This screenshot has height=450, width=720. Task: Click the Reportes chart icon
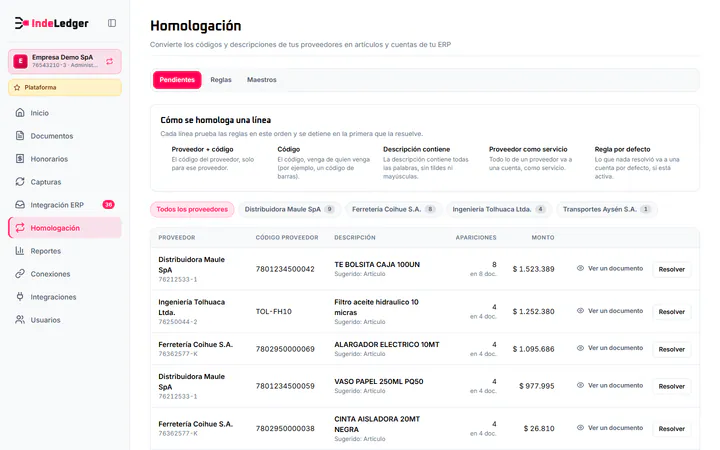pos(20,251)
